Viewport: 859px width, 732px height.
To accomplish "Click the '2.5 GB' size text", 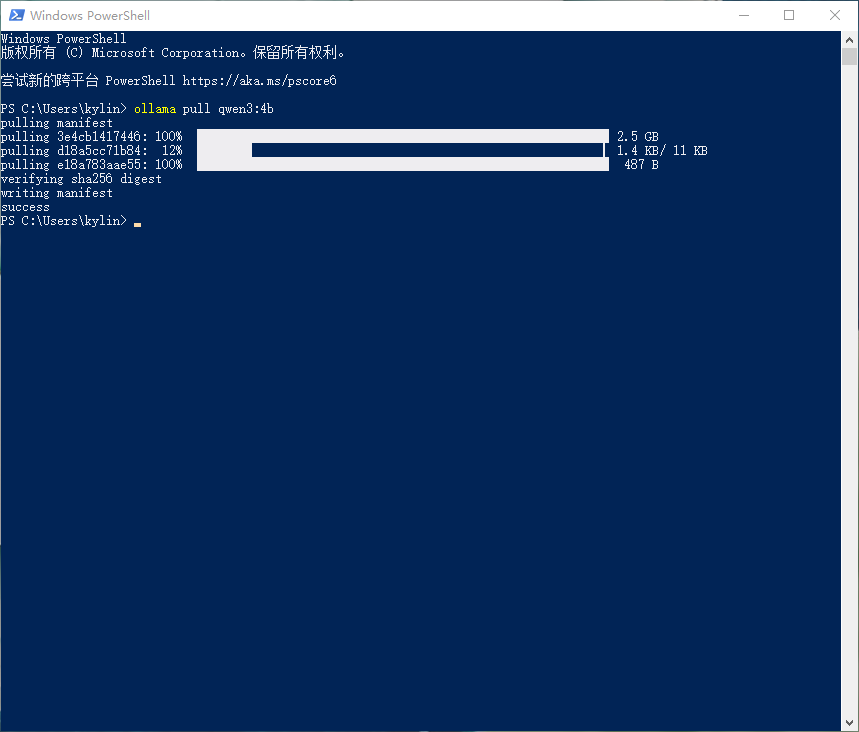I will pyautogui.click(x=638, y=136).
